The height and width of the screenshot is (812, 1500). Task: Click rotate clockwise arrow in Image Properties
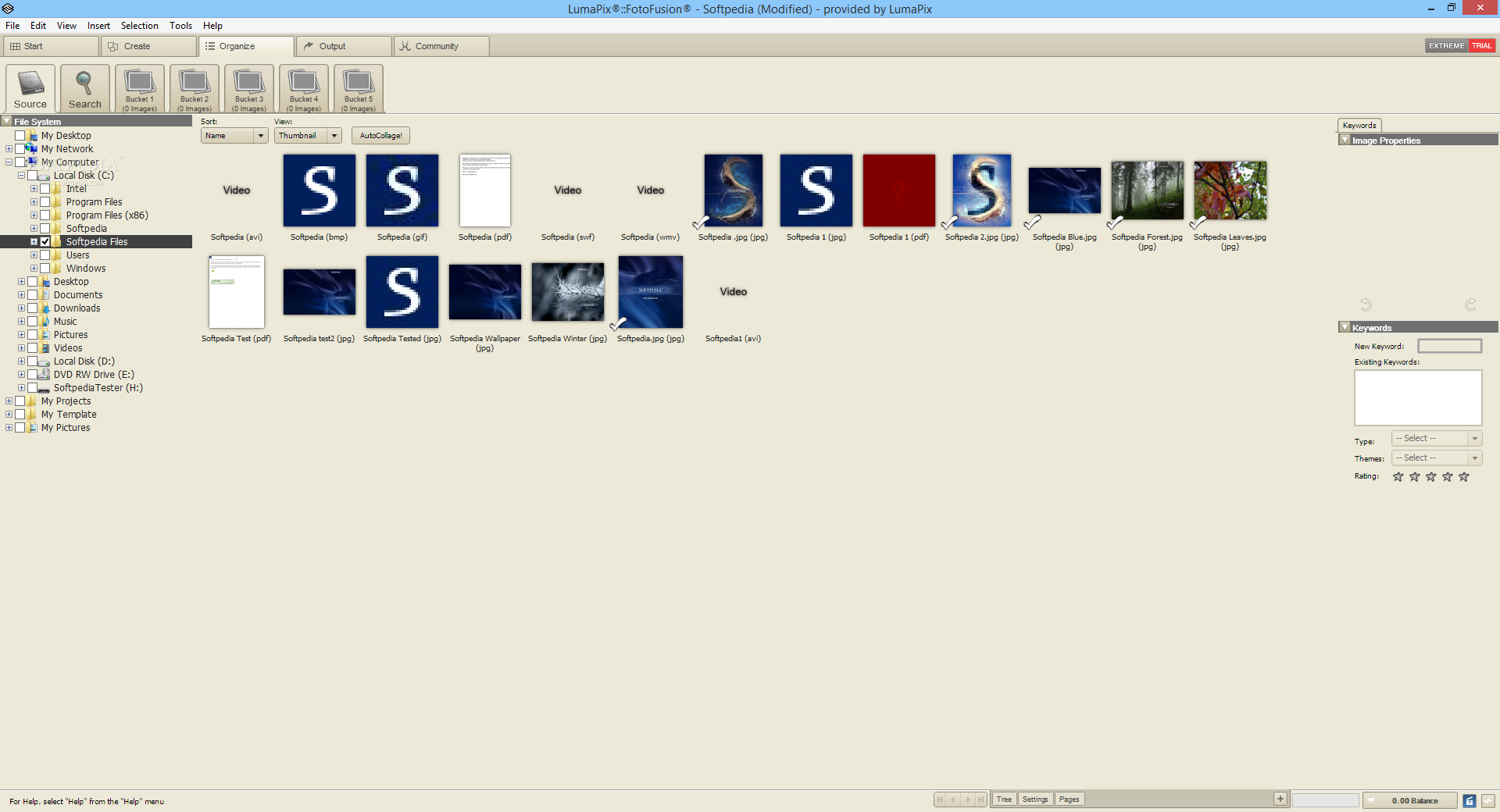click(1470, 304)
